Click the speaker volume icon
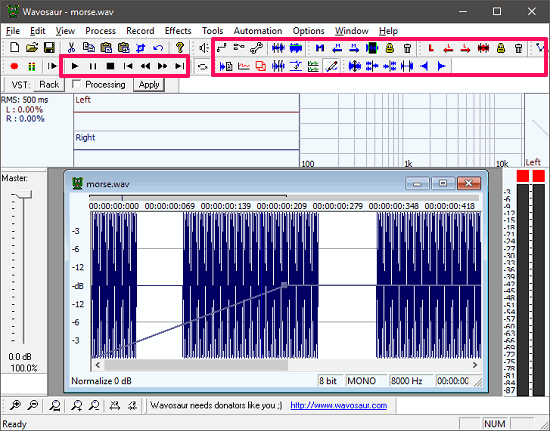The image size is (550, 431). click(x=203, y=48)
